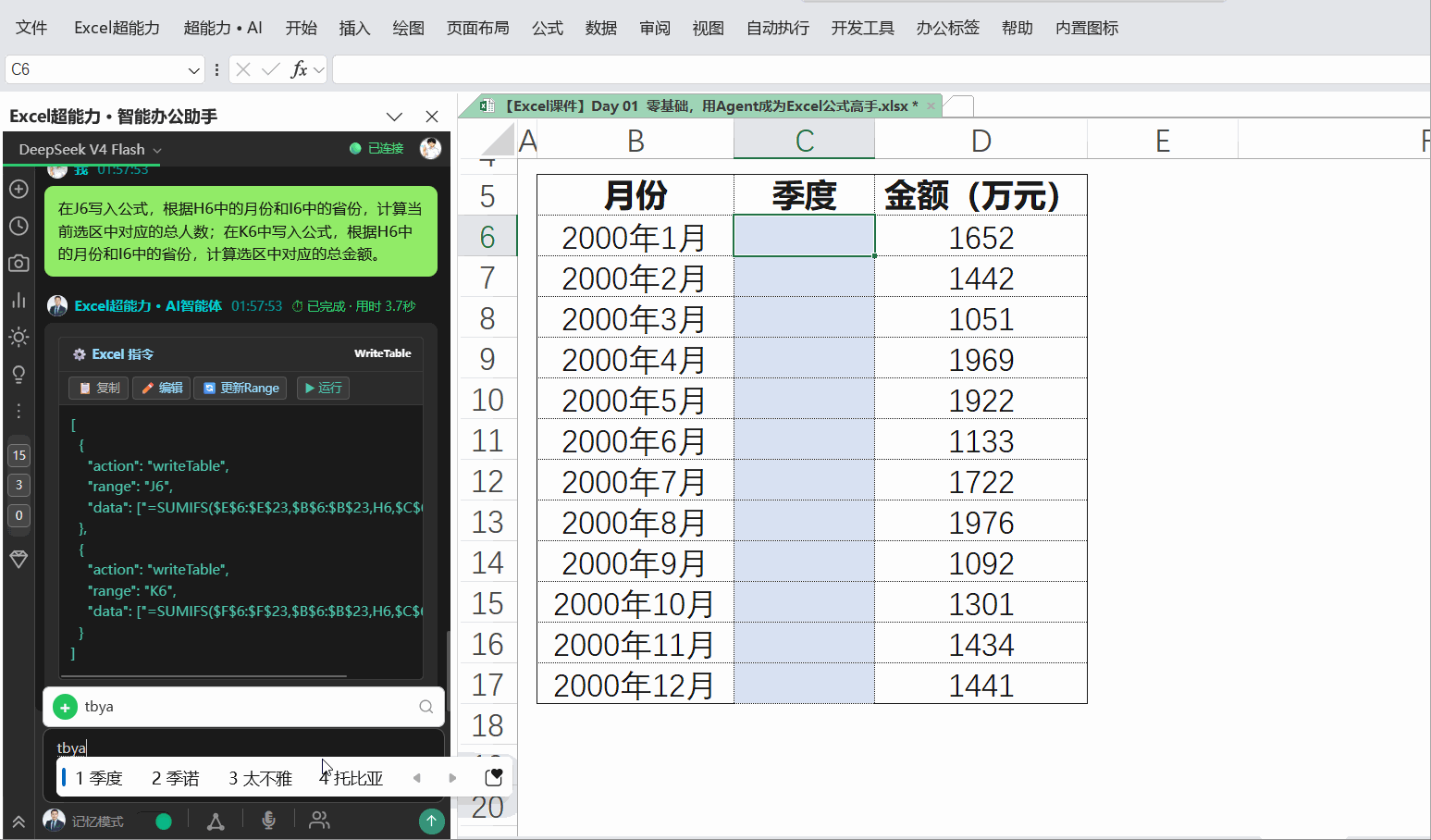Click the sidebar badge showing 0
Viewport: 1431px width, 840px height.
(19, 515)
